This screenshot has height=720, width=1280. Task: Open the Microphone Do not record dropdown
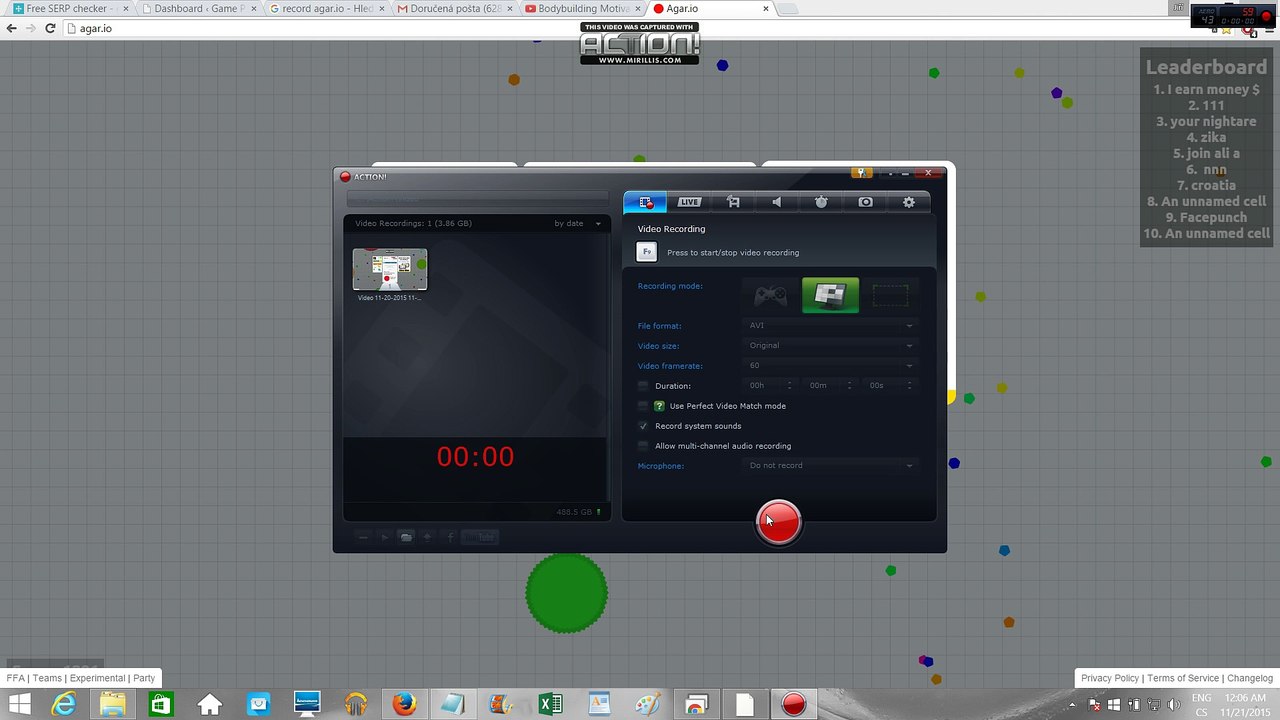[x=830, y=465]
